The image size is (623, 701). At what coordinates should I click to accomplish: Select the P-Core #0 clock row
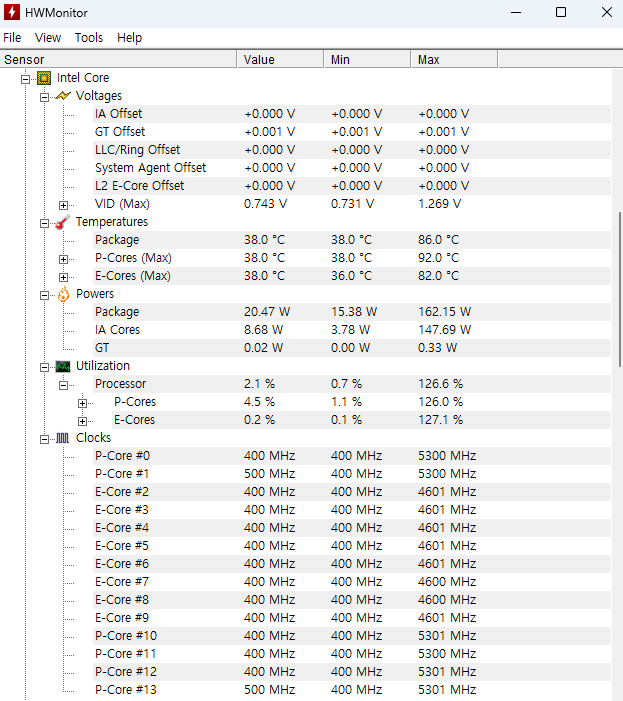pos(352,456)
